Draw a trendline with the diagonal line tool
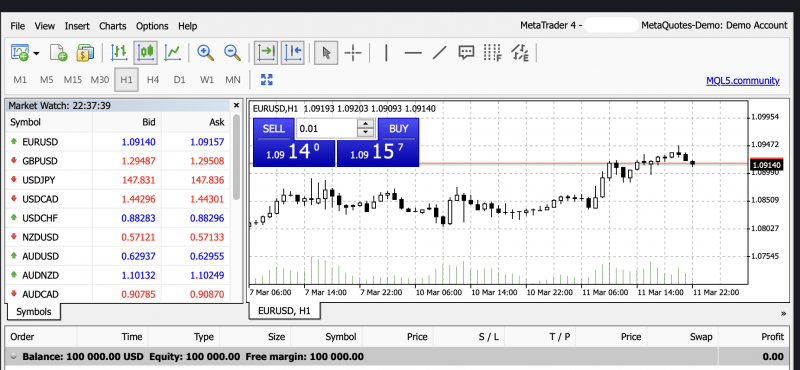This screenshot has height=370, width=800. tap(440, 53)
